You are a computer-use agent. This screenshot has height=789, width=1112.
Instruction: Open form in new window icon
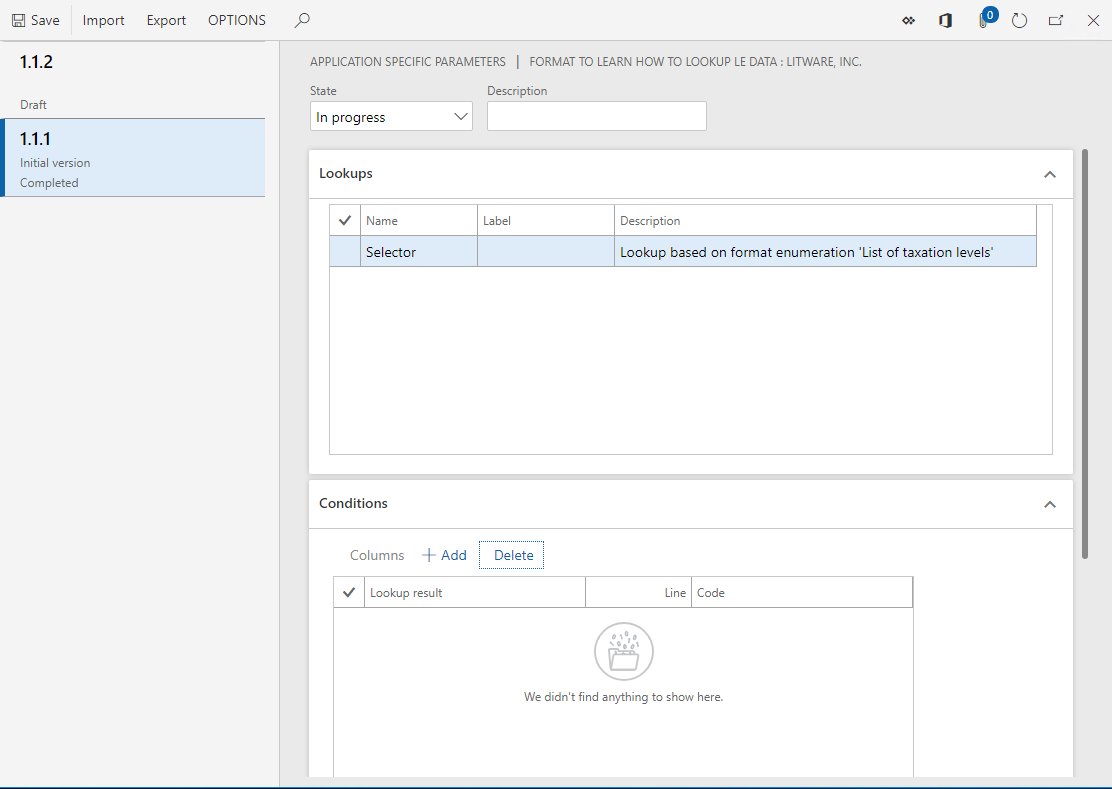[x=1056, y=21]
